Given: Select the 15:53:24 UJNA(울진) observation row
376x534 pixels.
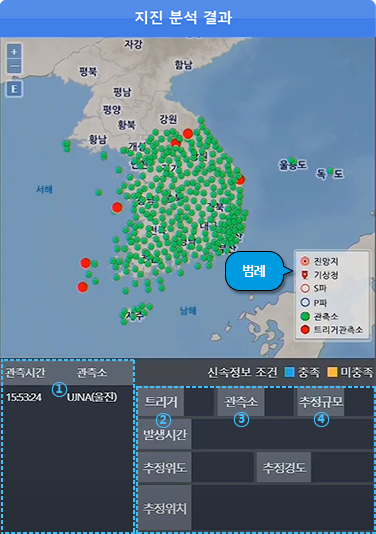Looking at the screenshot, I should pyautogui.click(x=67, y=397).
